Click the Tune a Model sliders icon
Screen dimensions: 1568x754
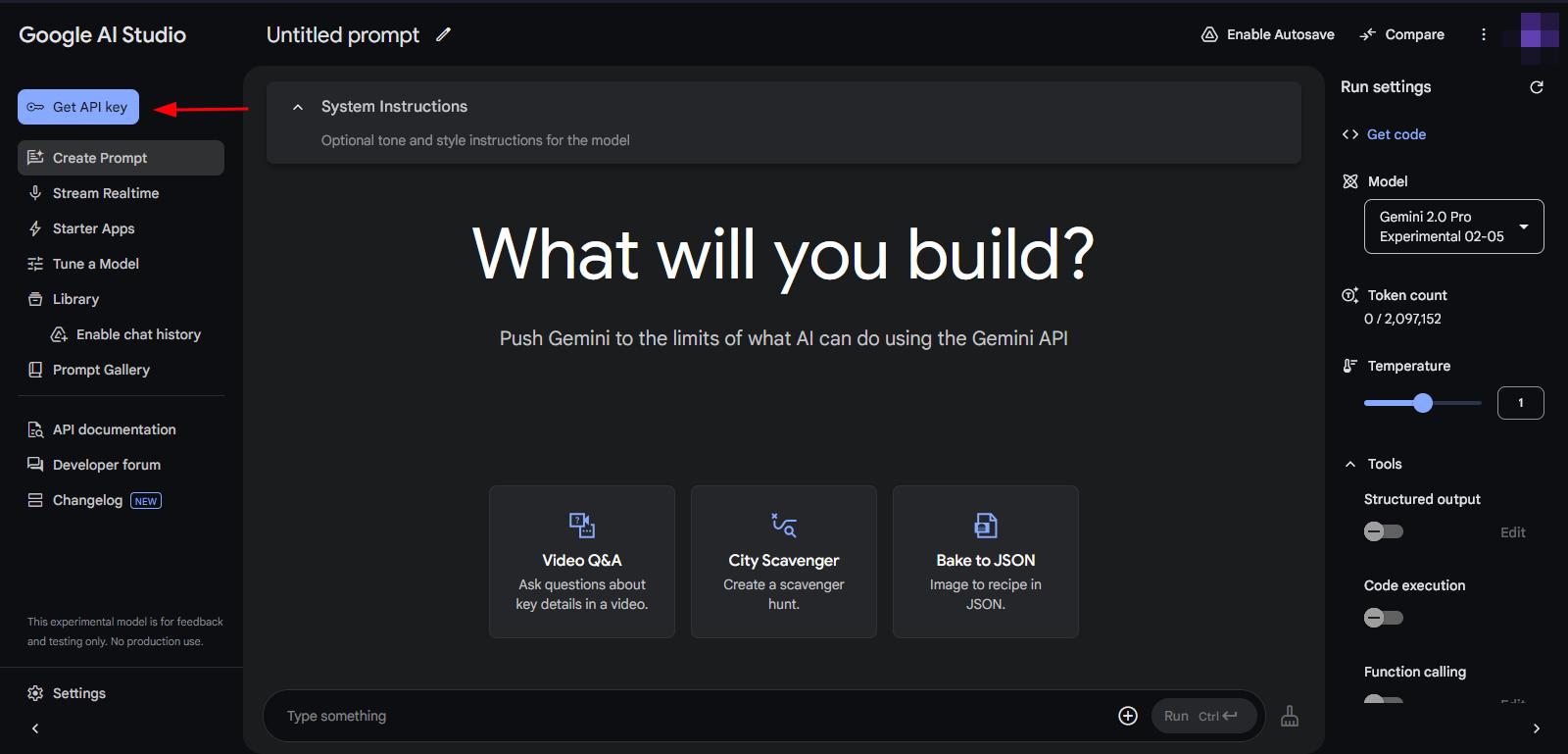point(35,264)
